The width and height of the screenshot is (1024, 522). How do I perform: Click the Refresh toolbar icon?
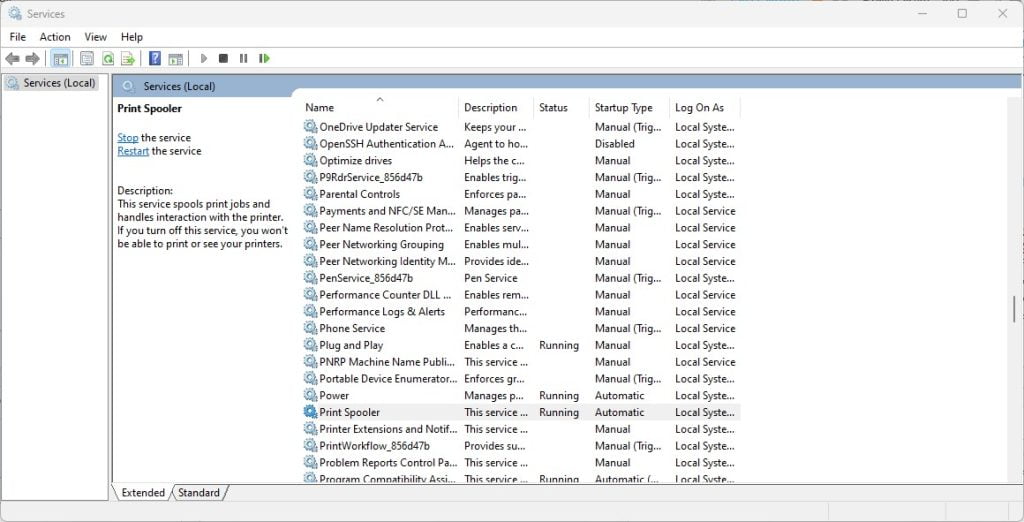[x=107, y=59]
